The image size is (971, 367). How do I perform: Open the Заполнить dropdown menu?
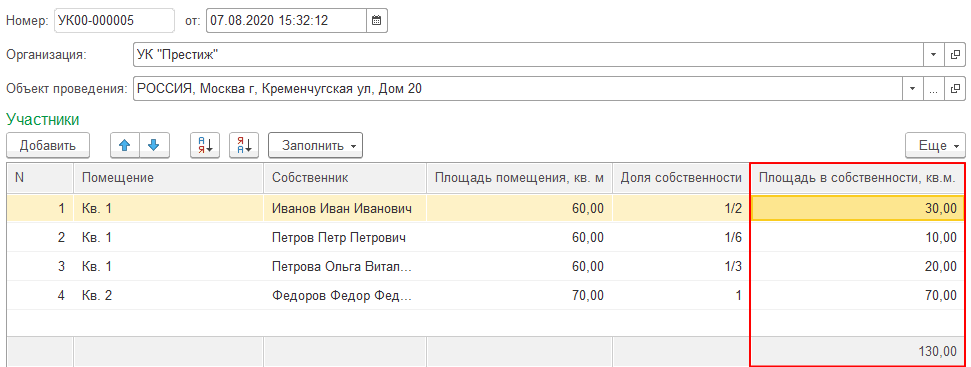click(315, 145)
